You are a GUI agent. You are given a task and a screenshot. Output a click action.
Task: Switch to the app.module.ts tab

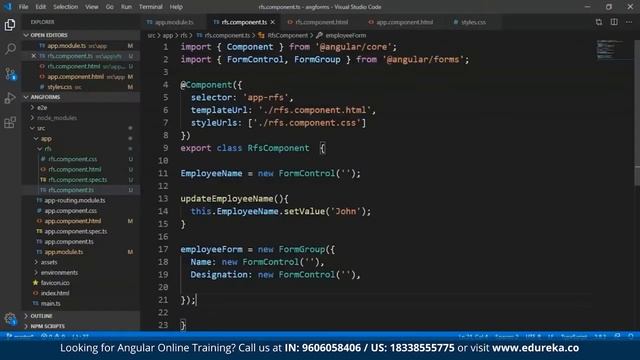pos(174,22)
